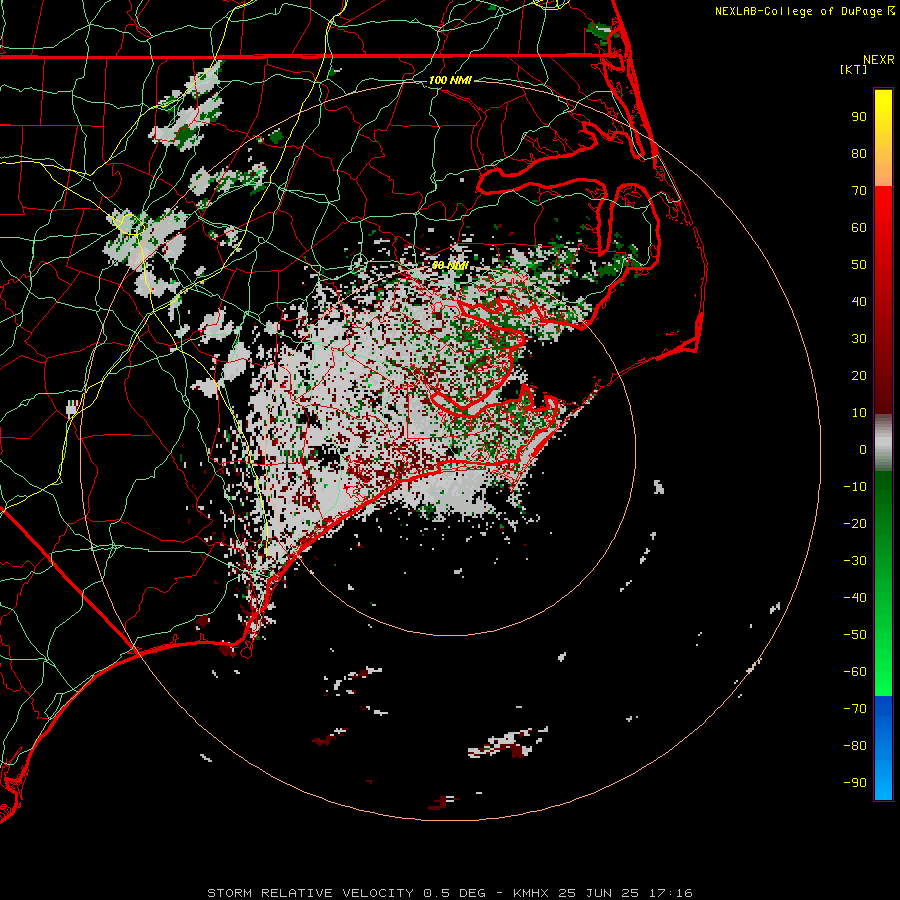Select the positive 30 knots legend value

click(x=859, y=339)
